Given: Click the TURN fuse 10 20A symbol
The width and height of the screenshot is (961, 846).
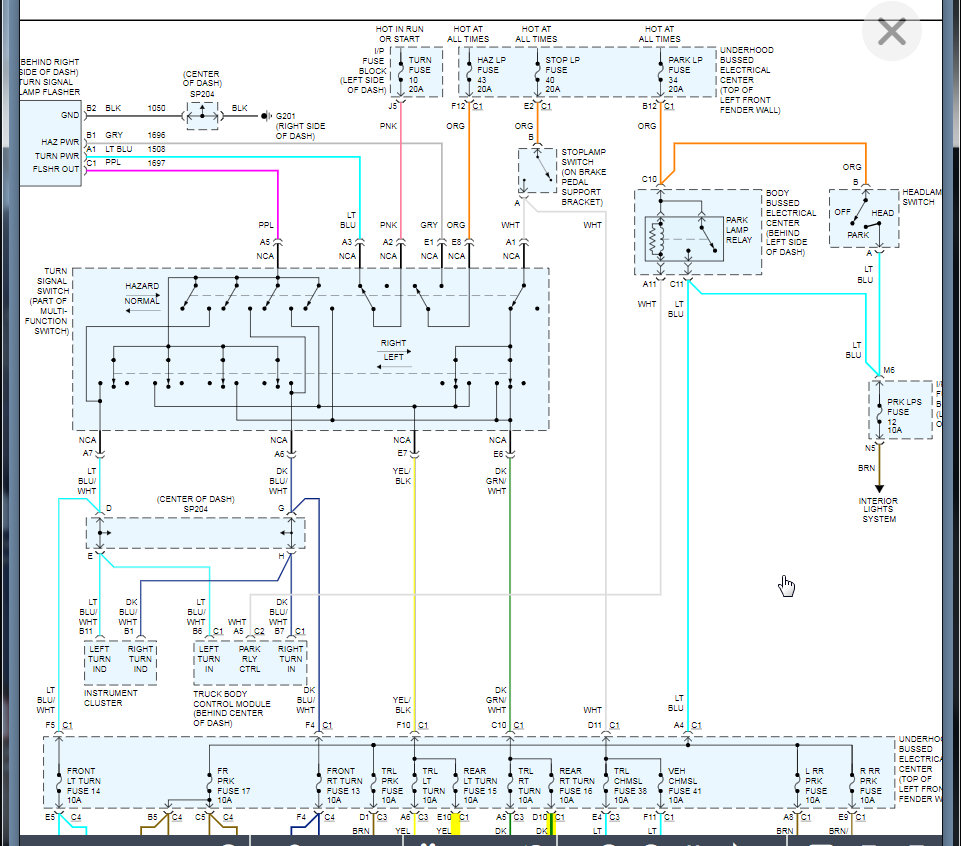Looking at the screenshot, I should click(416, 72).
